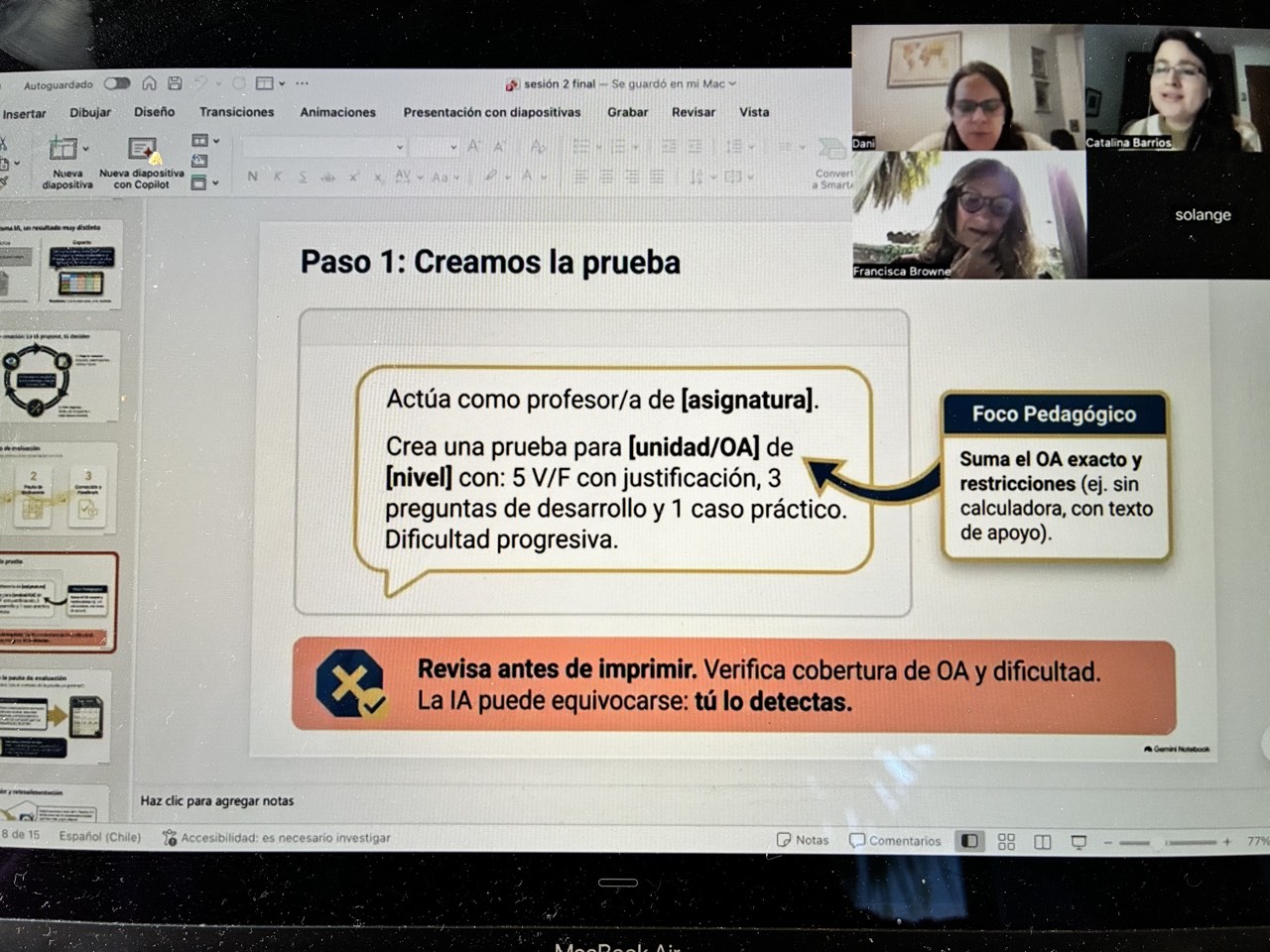
Task: Open the three-dot more options menu
Action: pyautogui.click(x=303, y=83)
